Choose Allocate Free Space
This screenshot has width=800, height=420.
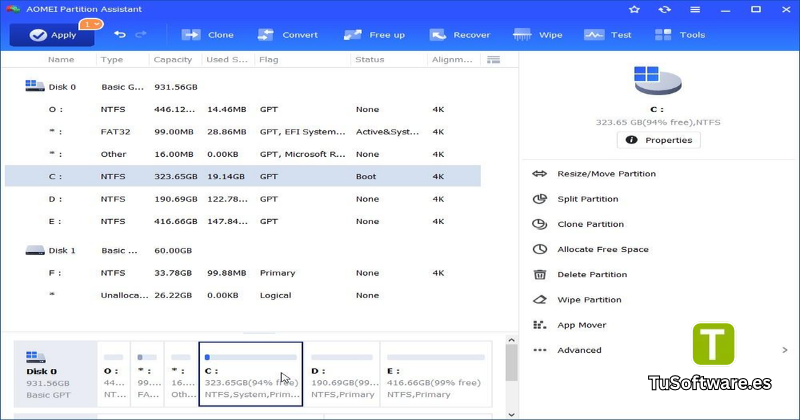point(591,249)
